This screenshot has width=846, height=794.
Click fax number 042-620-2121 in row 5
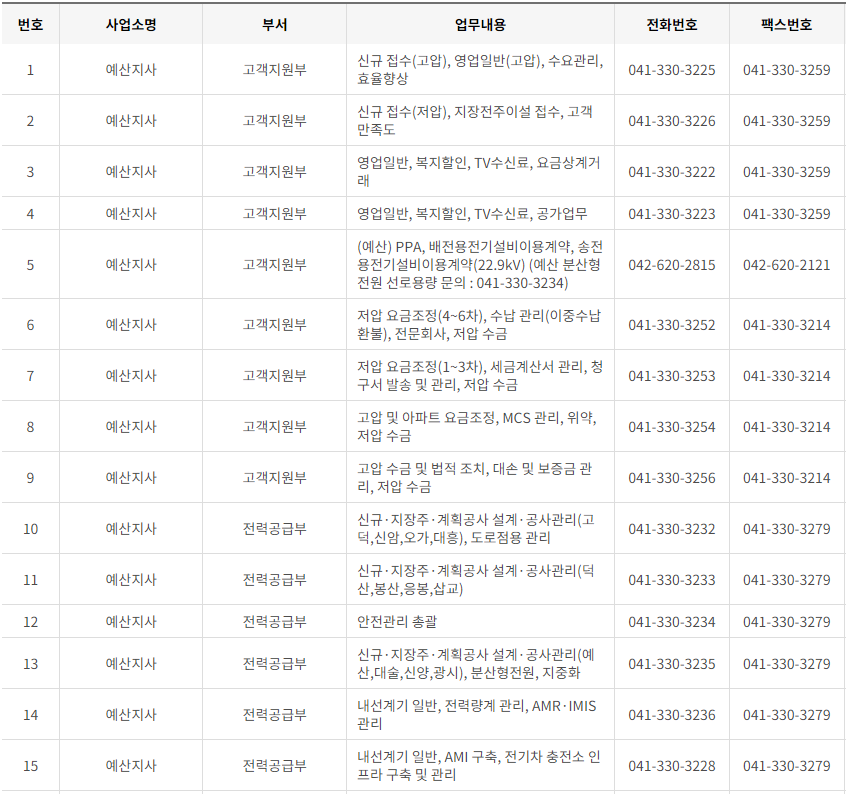coord(785,267)
